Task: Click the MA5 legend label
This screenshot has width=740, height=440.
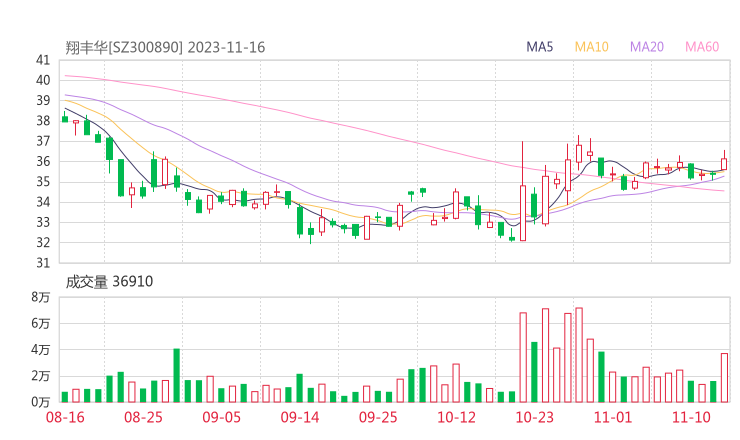Action: [539, 47]
